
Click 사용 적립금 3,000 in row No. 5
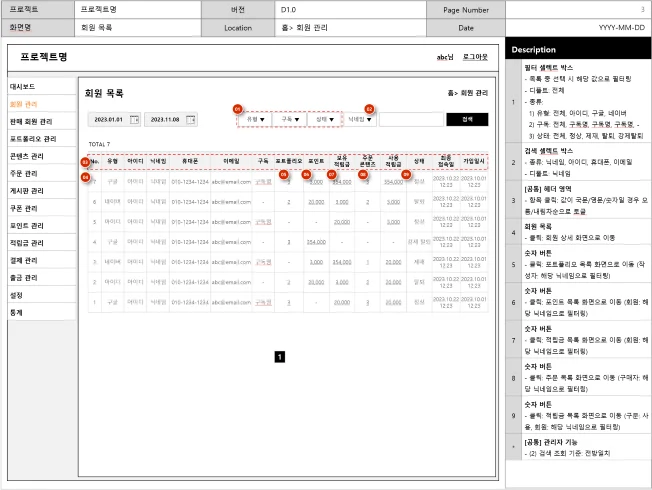[393, 222]
